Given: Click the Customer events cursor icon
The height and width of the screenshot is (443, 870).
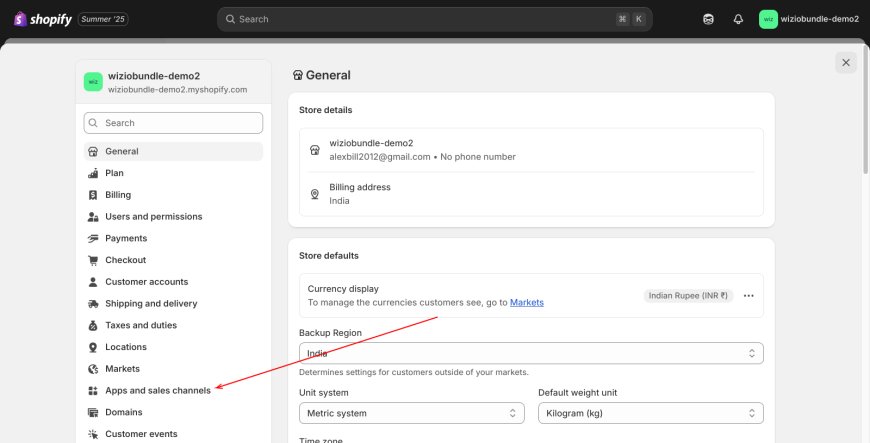Looking at the screenshot, I should [x=93, y=434].
